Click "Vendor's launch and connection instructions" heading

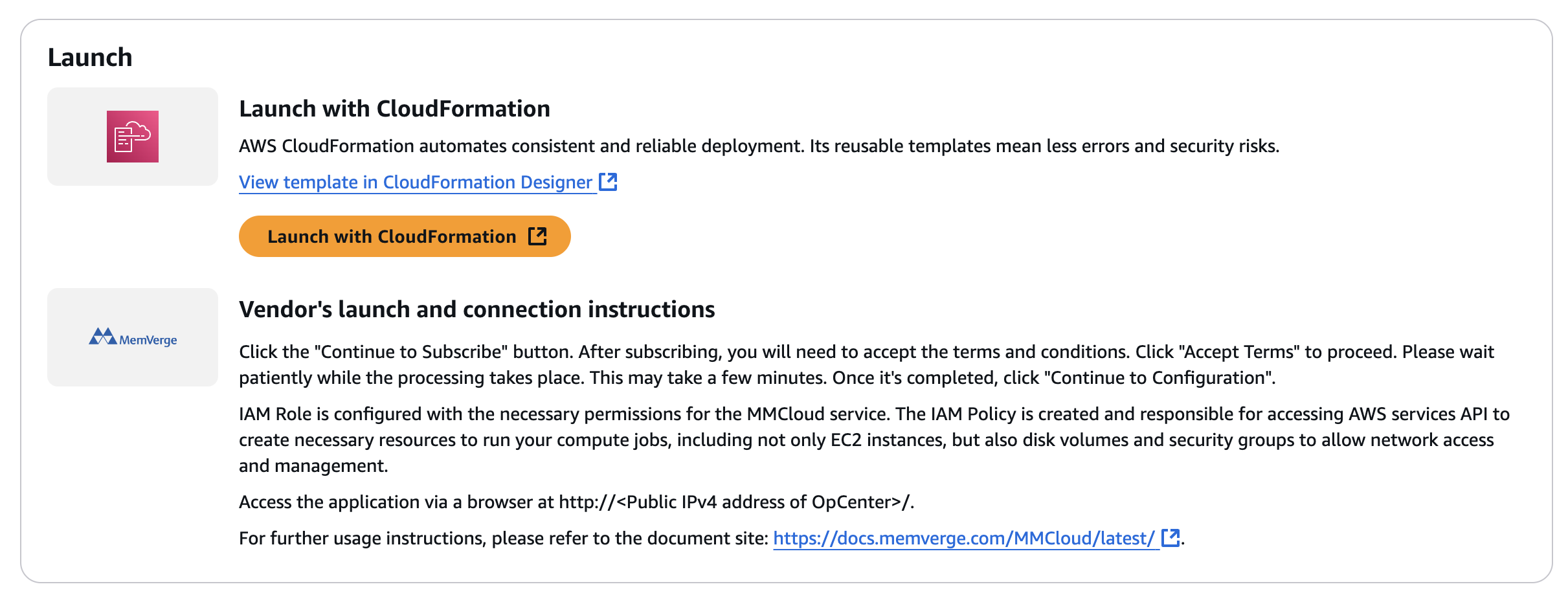tap(476, 309)
